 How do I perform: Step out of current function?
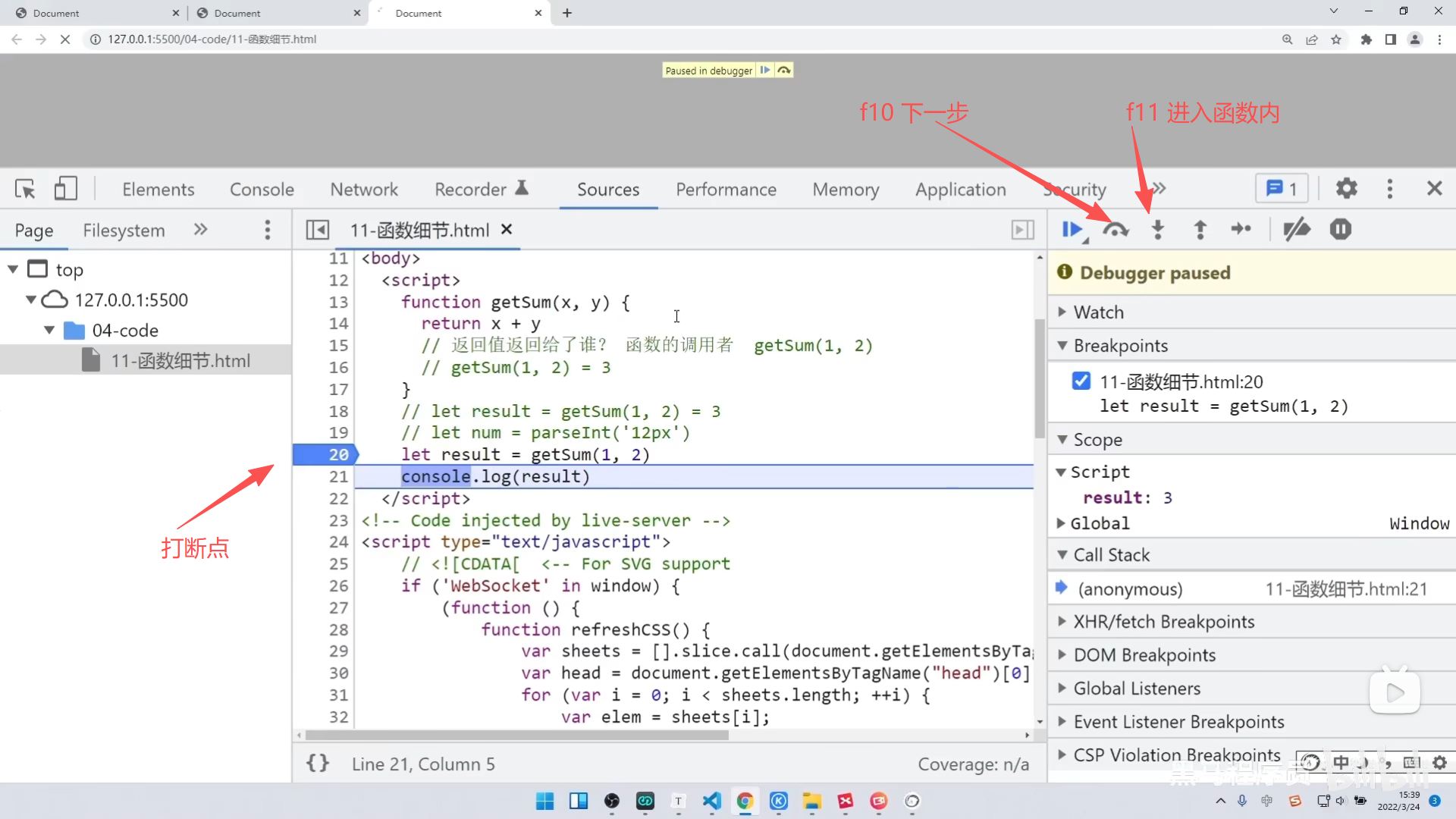coord(1200,229)
